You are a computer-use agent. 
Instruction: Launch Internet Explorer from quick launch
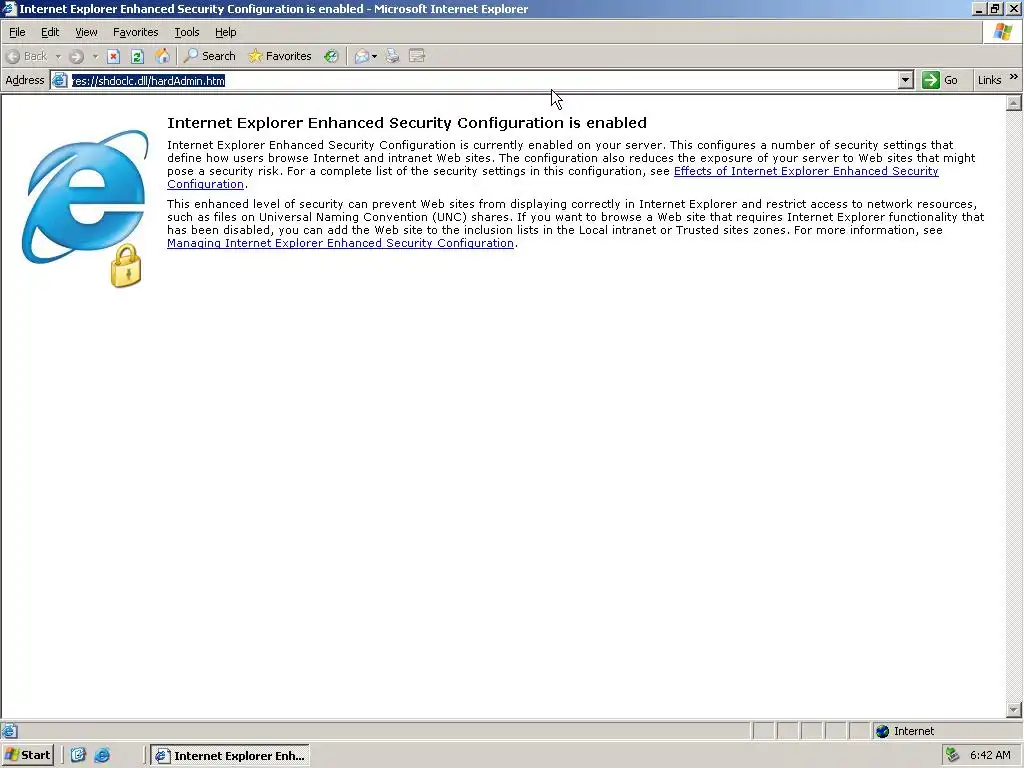click(x=103, y=756)
